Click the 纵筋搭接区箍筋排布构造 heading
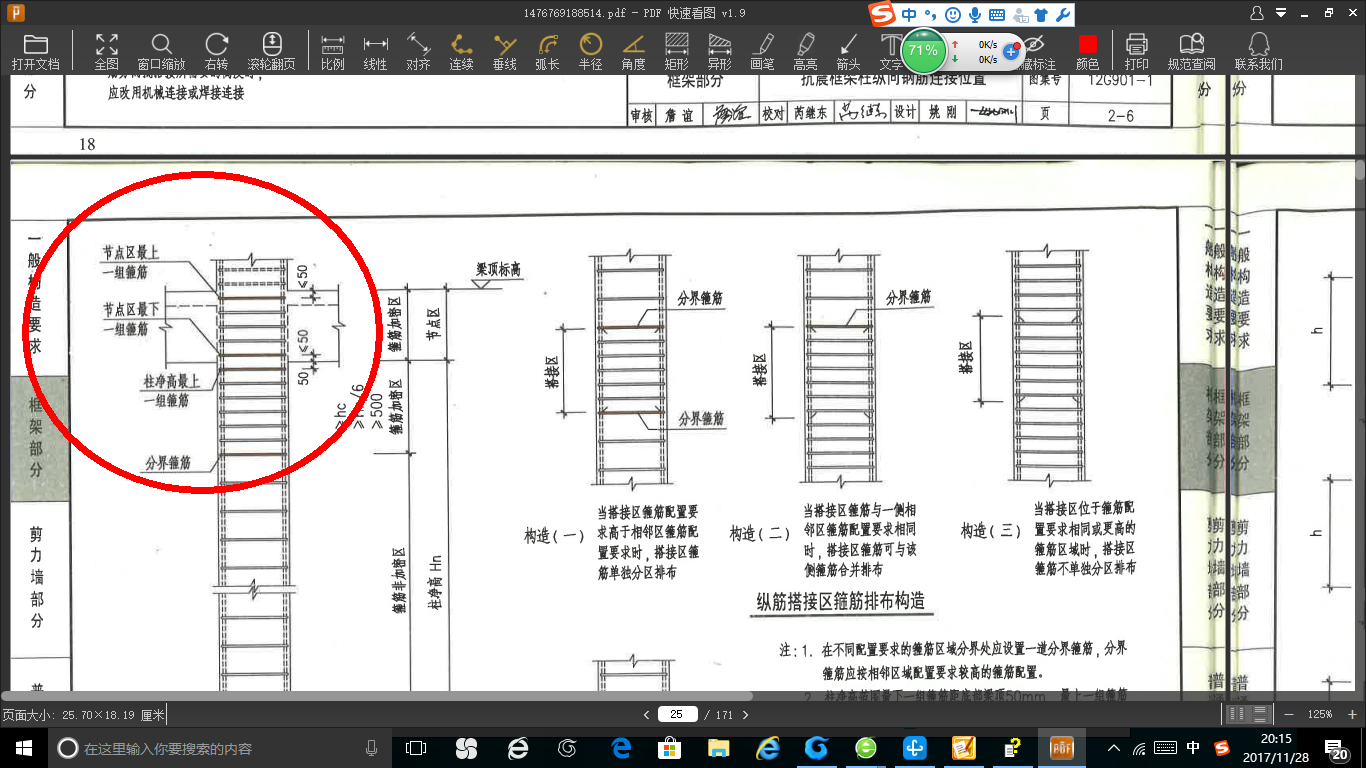Screen dimensions: 1366x768 point(840,601)
